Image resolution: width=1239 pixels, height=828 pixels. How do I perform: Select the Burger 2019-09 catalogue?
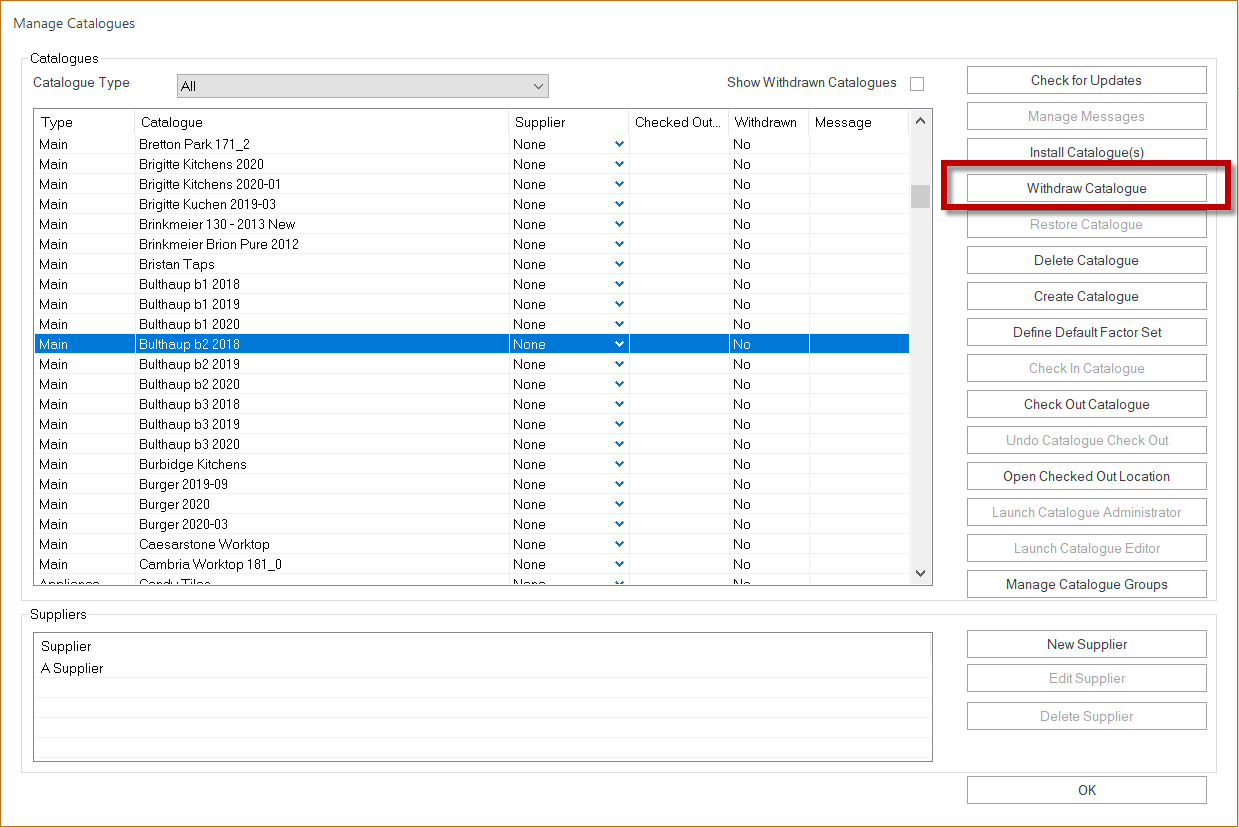point(472,484)
